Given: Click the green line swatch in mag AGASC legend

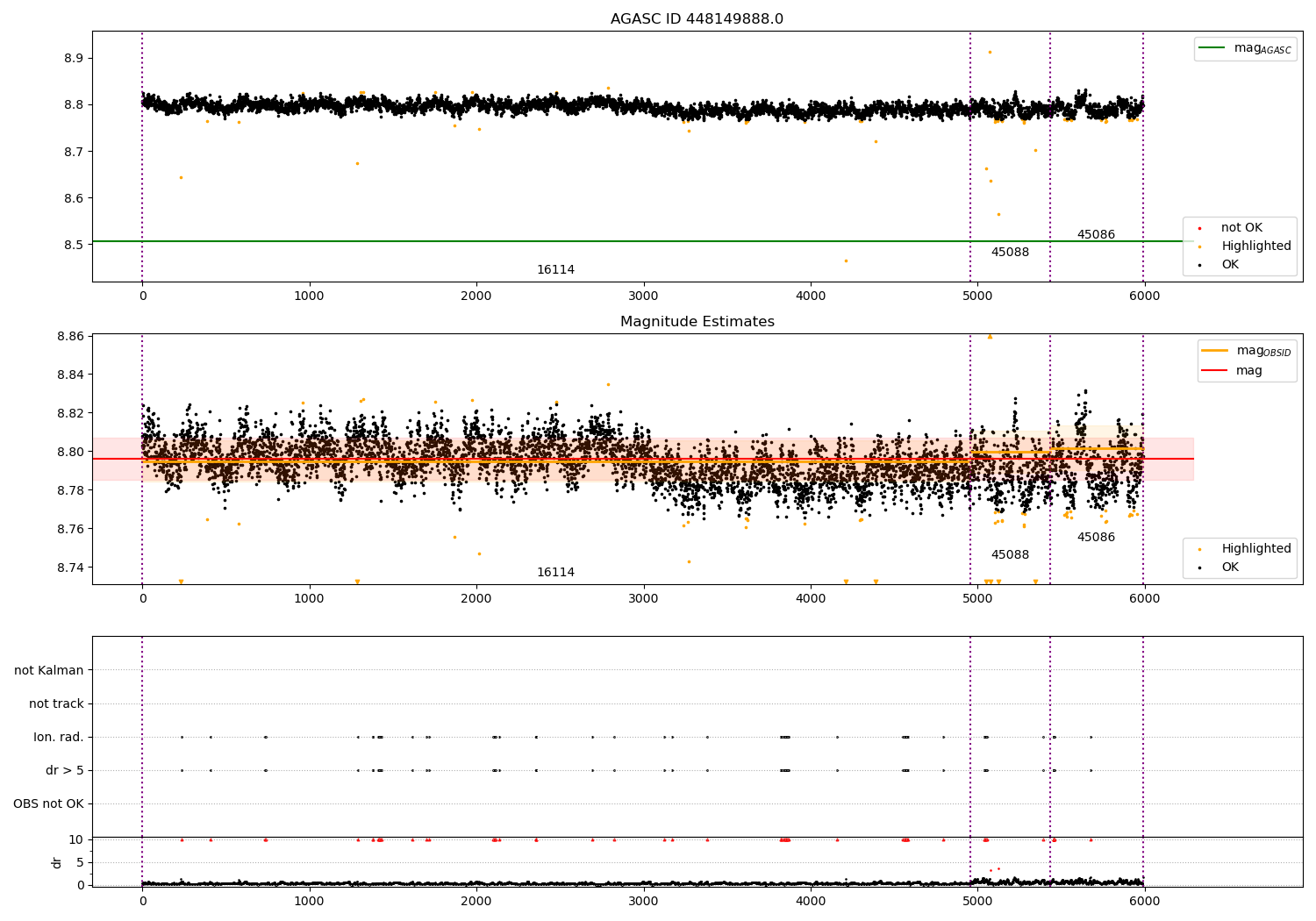Looking at the screenshot, I should 1212,48.
